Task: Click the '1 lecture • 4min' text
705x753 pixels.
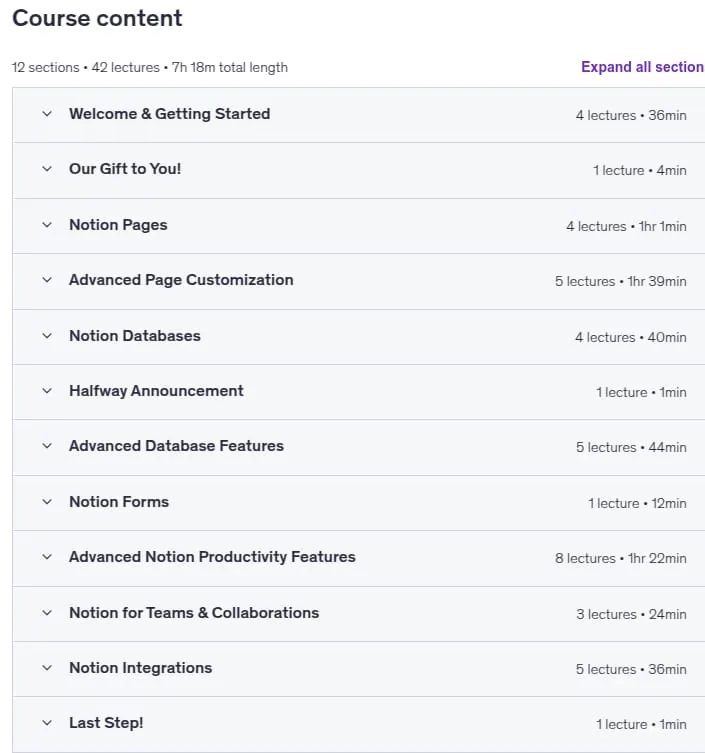Action: [x=640, y=170]
